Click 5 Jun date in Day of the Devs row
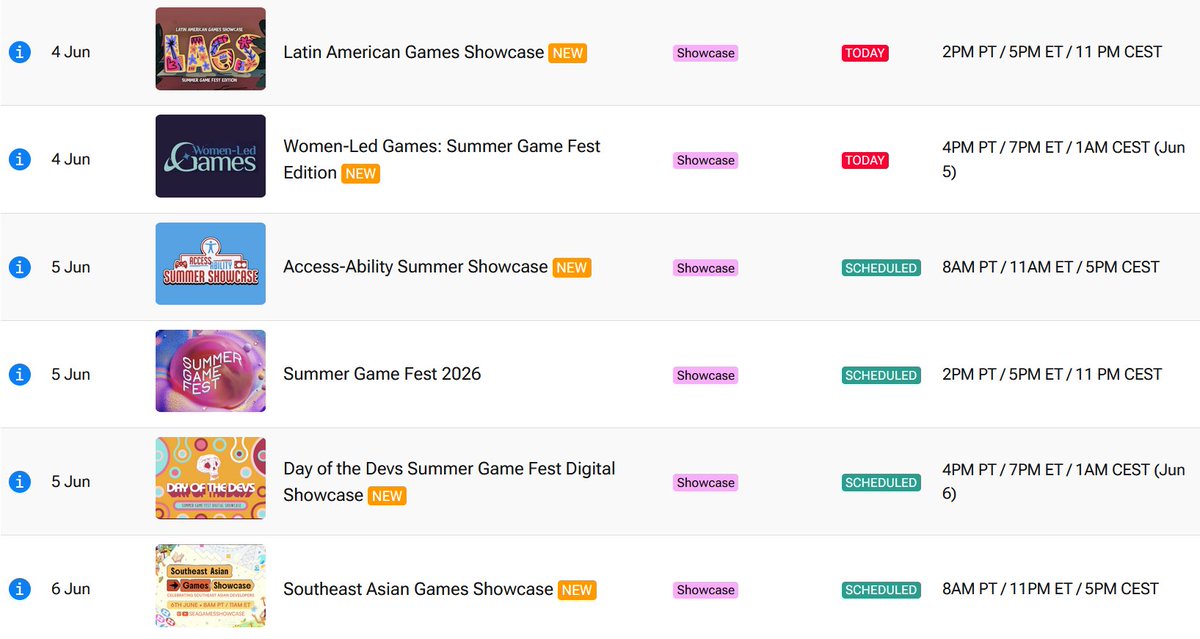This screenshot has height=639, width=1200. click(x=71, y=481)
